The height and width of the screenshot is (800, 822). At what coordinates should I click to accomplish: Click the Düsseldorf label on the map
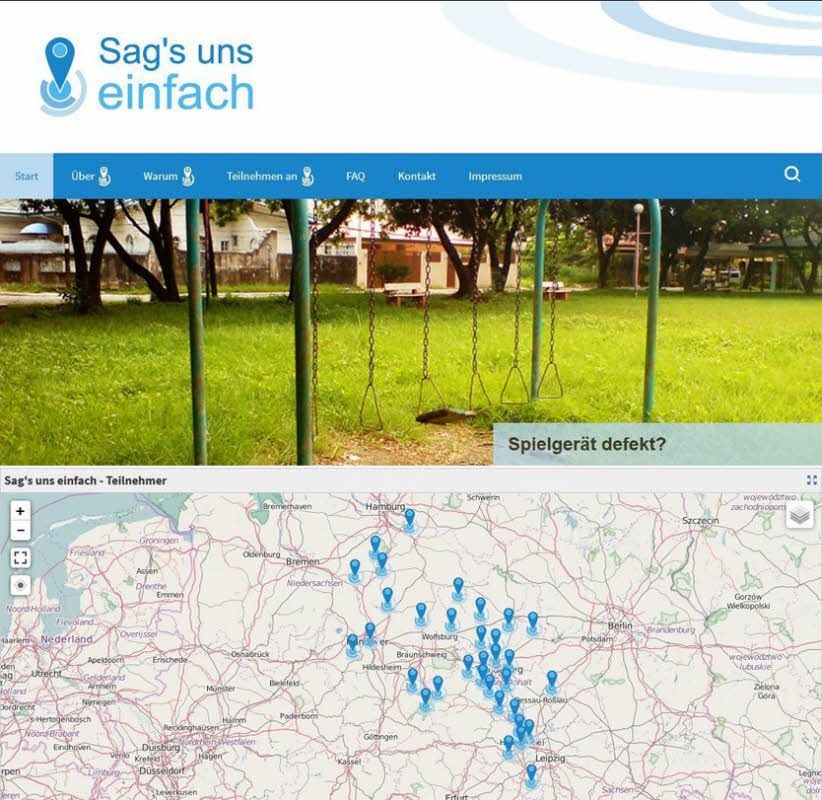161,771
